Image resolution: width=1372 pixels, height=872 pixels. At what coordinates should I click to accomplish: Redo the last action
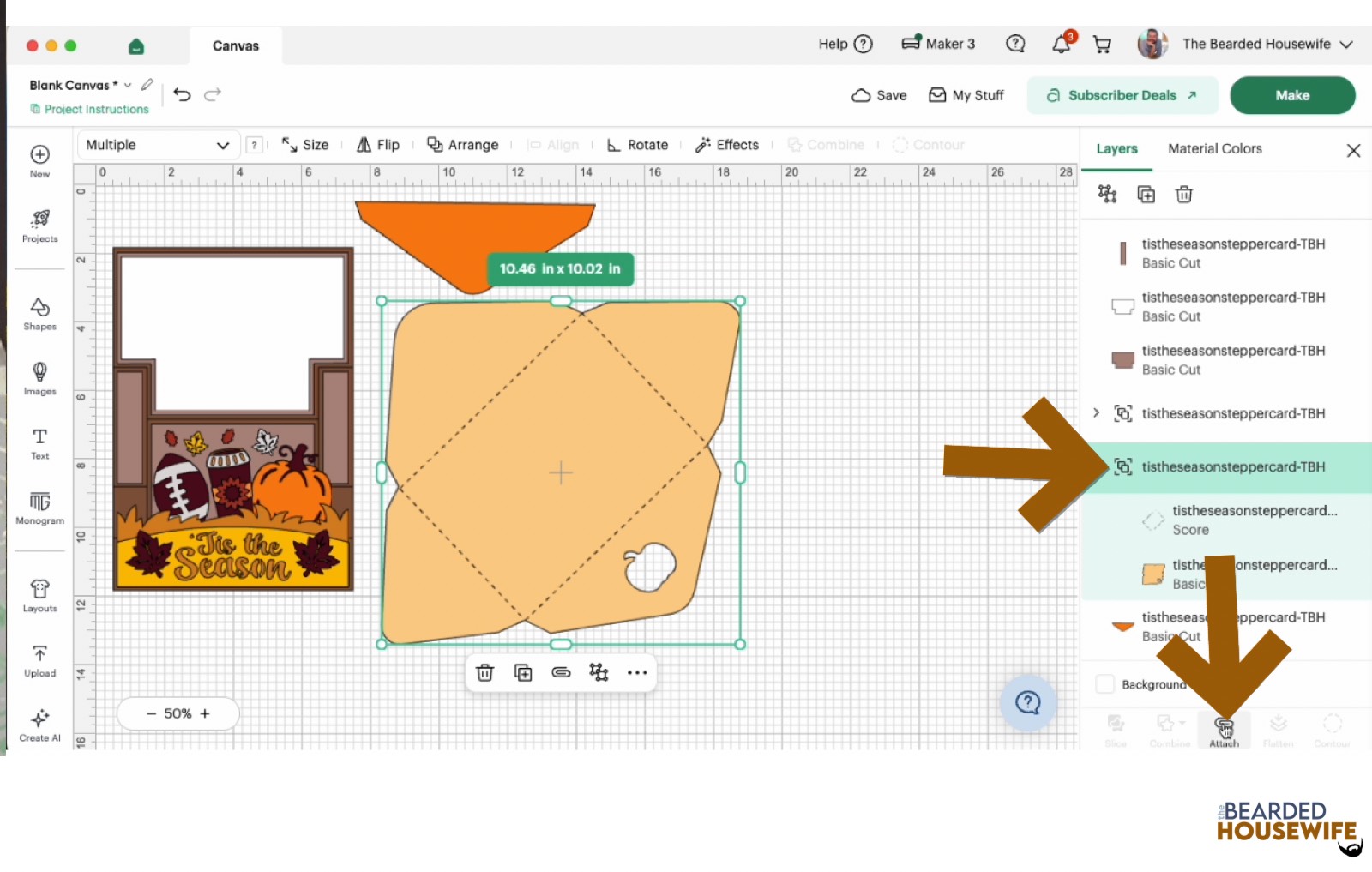[x=213, y=94]
